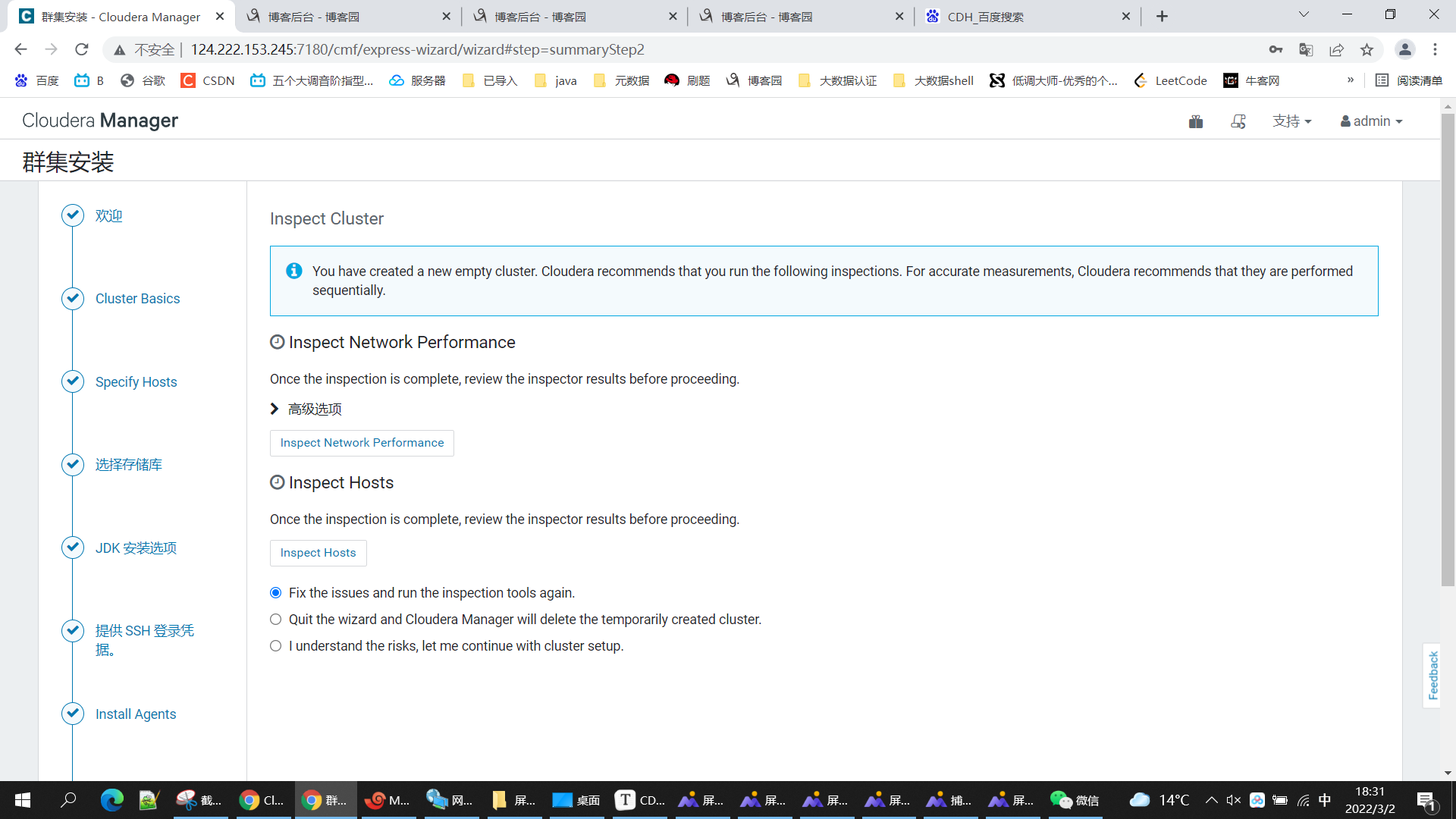Select 'I understand the risks' radio option
1456x819 pixels.
276,646
